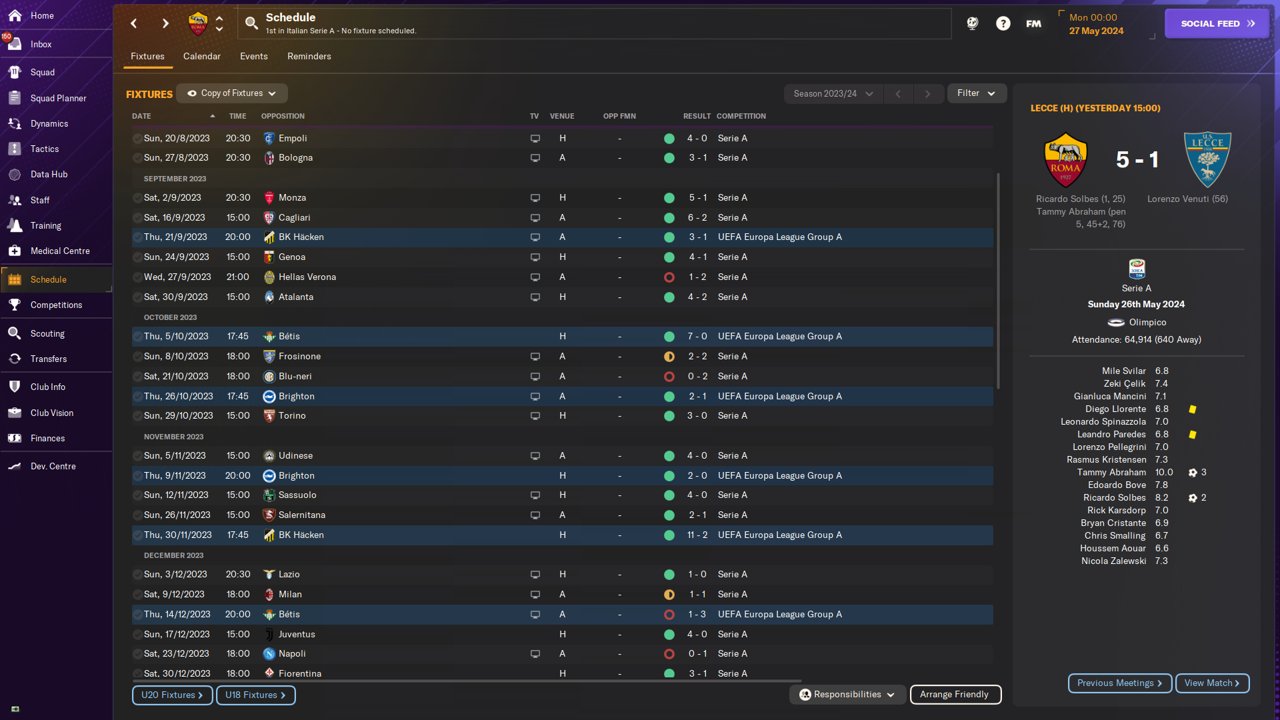Click the FM logo menu icon
The height and width of the screenshot is (720, 1280).
(x=1033, y=23)
